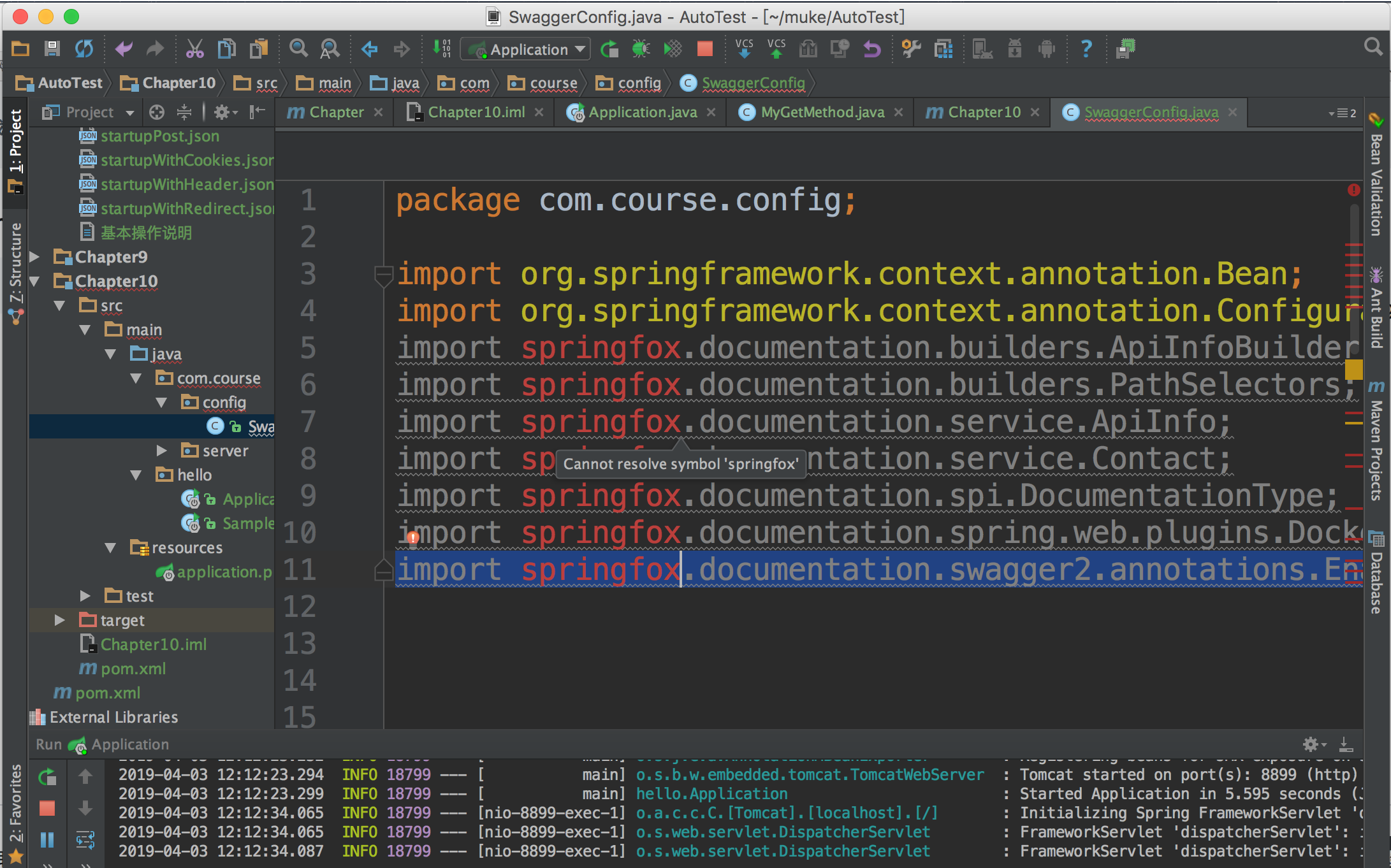Collapse the config package in project tree
Image resolution: width=1391 pixels, height=868 pixels.
[x=161, y=403]
